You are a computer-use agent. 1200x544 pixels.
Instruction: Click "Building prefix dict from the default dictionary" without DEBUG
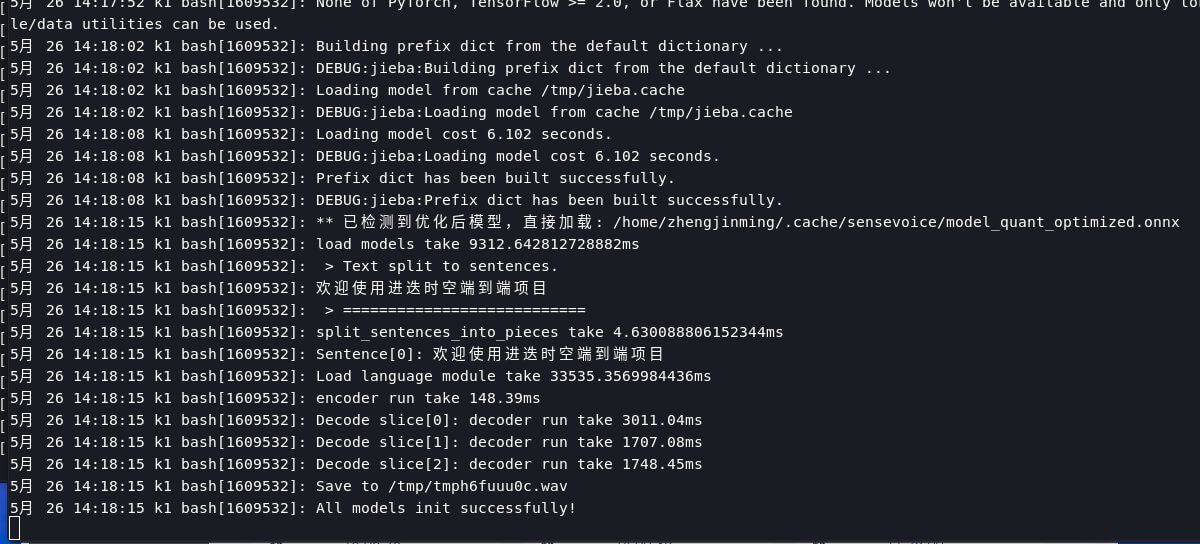click(549, 46)
